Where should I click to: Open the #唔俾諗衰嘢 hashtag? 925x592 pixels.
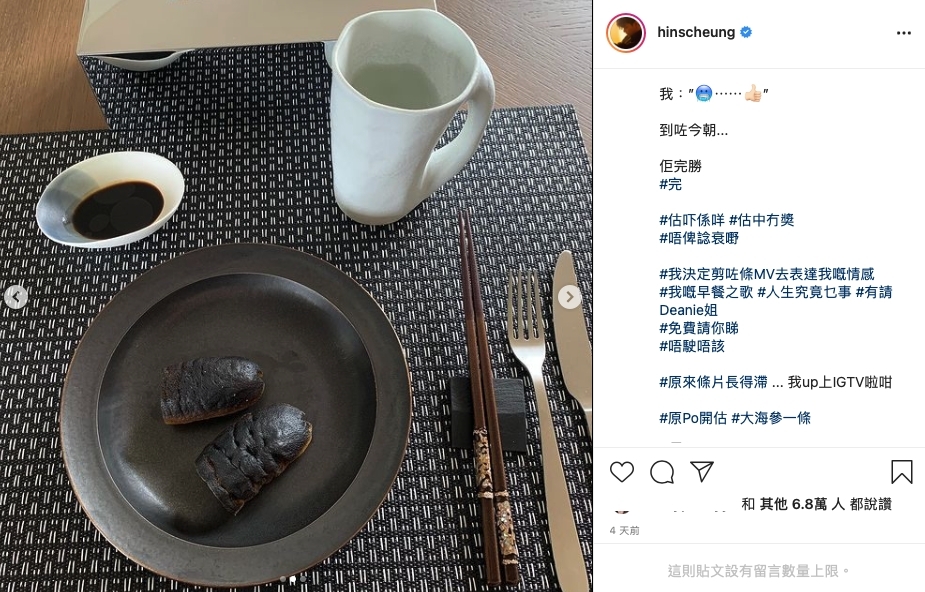click(699, 238)
